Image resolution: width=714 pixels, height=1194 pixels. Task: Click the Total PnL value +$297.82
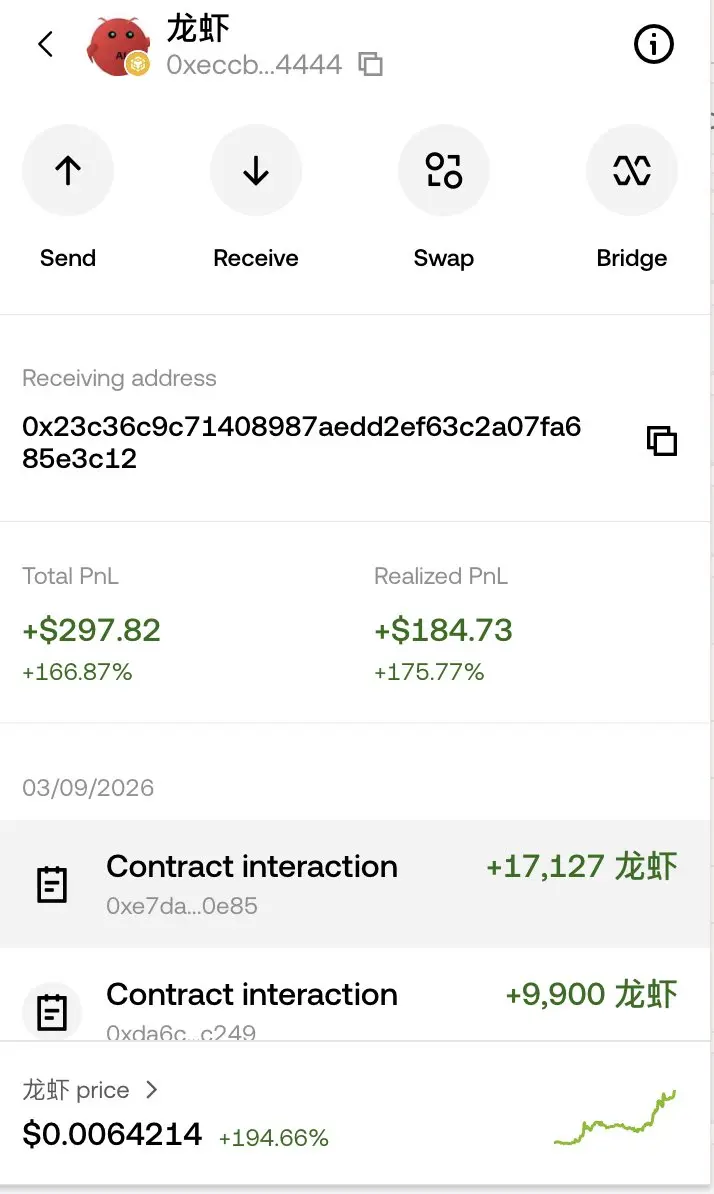(91, 631)
